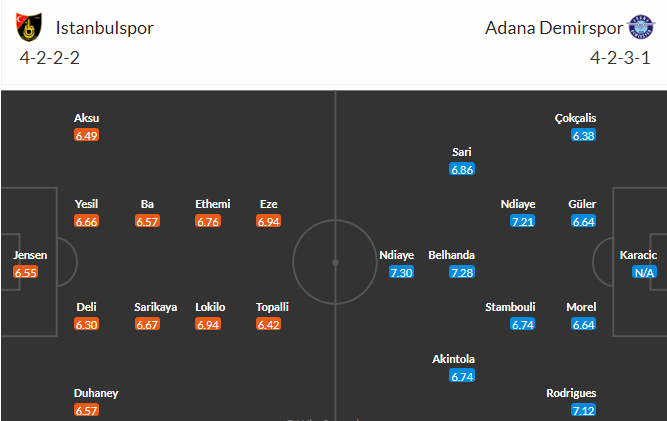Click the Istanbulspor 4-2-2-2 formation text
667x421 pixels.
click(x=50, y=58)
